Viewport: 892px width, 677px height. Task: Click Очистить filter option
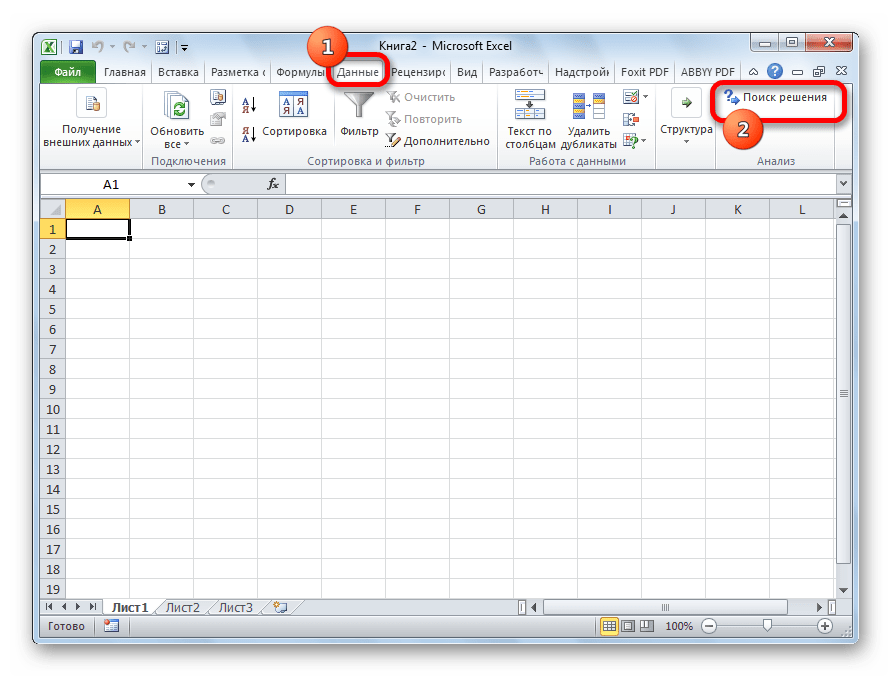click(x=421, y=97)
